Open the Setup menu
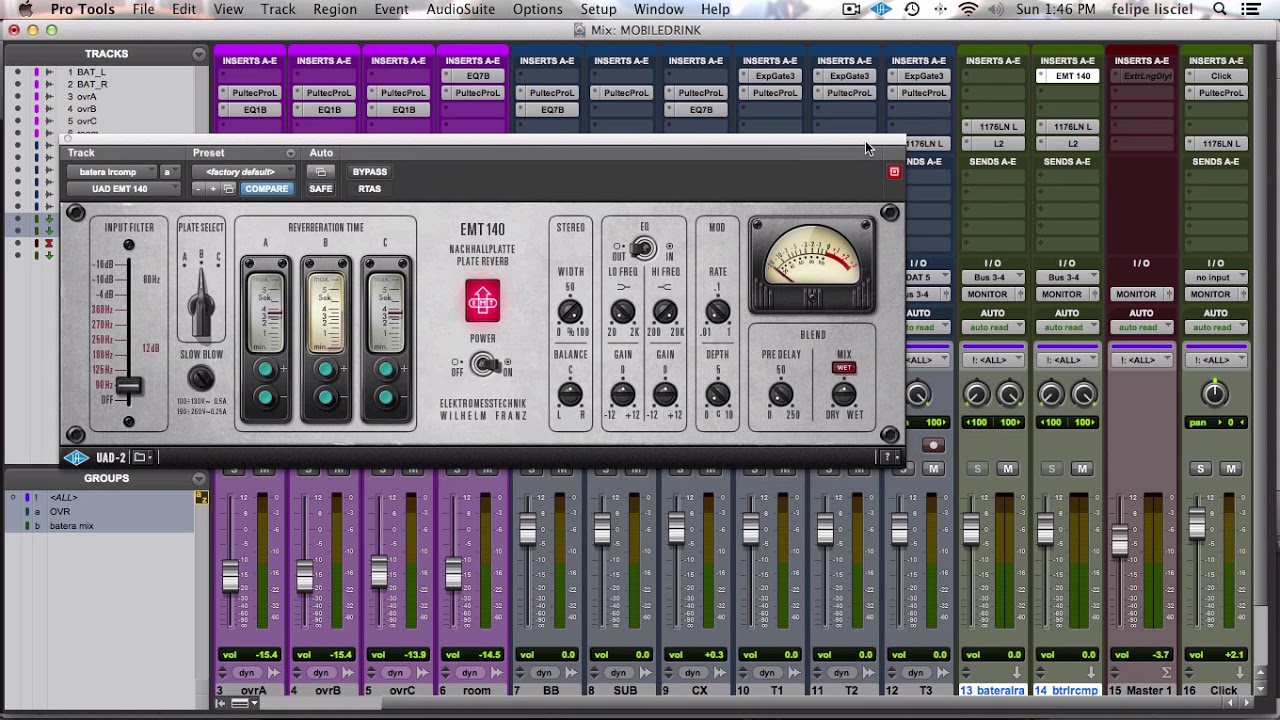This screenshot has height=720, width=1280. 598,9
